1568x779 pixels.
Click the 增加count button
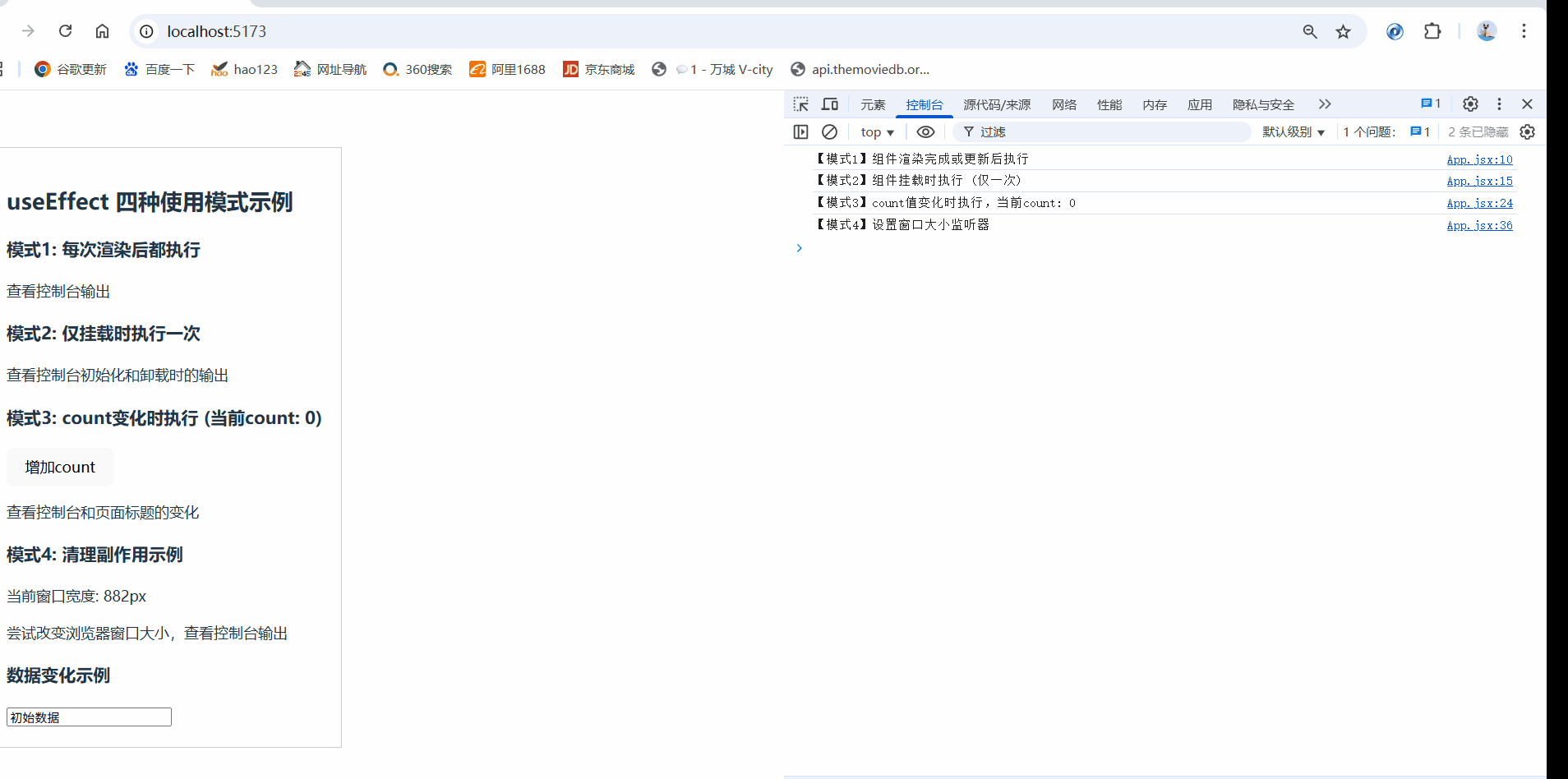click(x=60, y=467)
